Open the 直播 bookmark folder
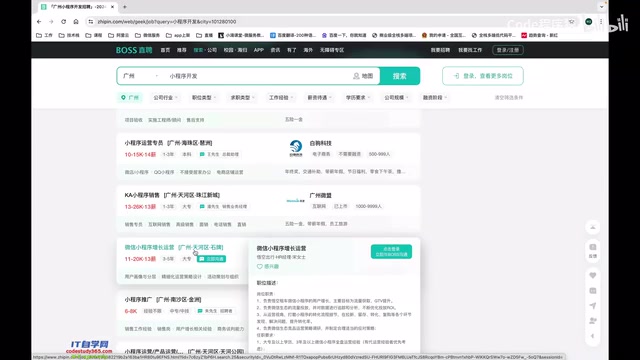Viewport: 640px width, 360px height. tap(204, 36)
